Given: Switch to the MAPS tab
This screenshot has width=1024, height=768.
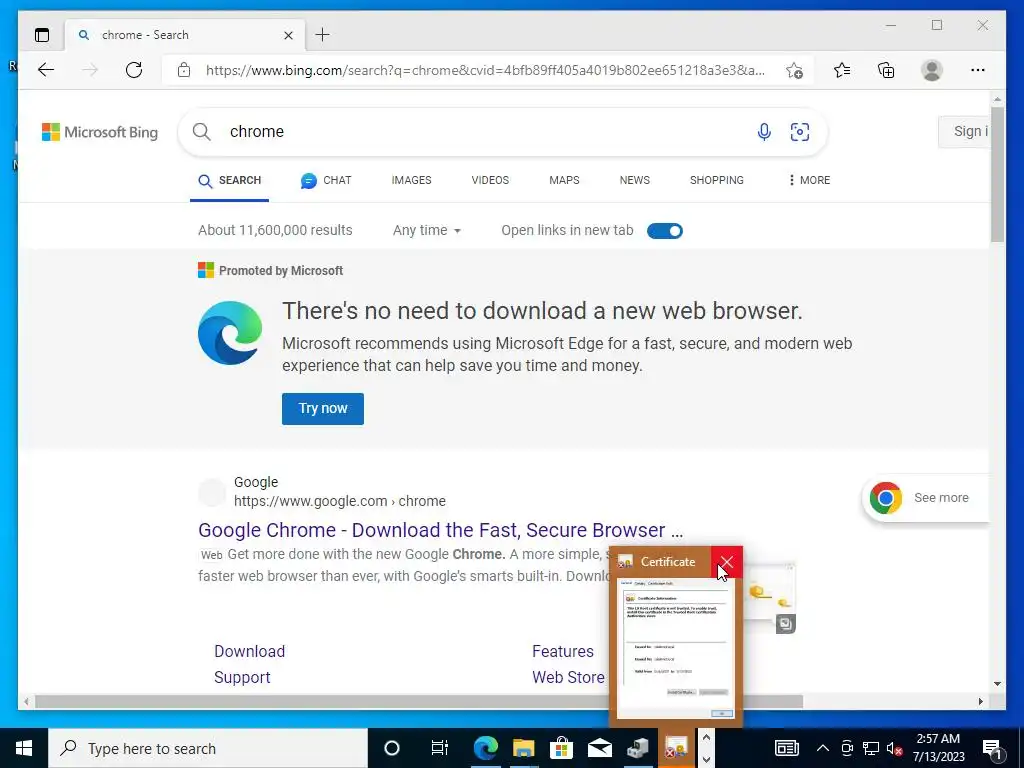Looking at the screenshot, I should point(564,180).
